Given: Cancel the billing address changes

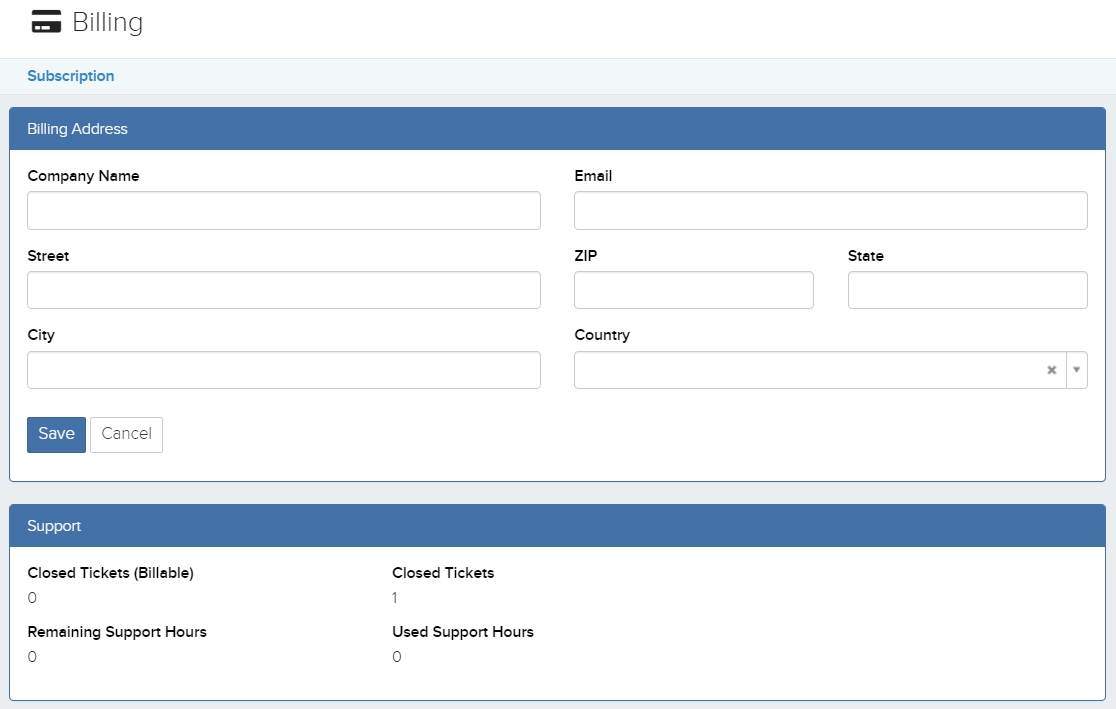Looking at the screenshot, I should tap(126, 434).
